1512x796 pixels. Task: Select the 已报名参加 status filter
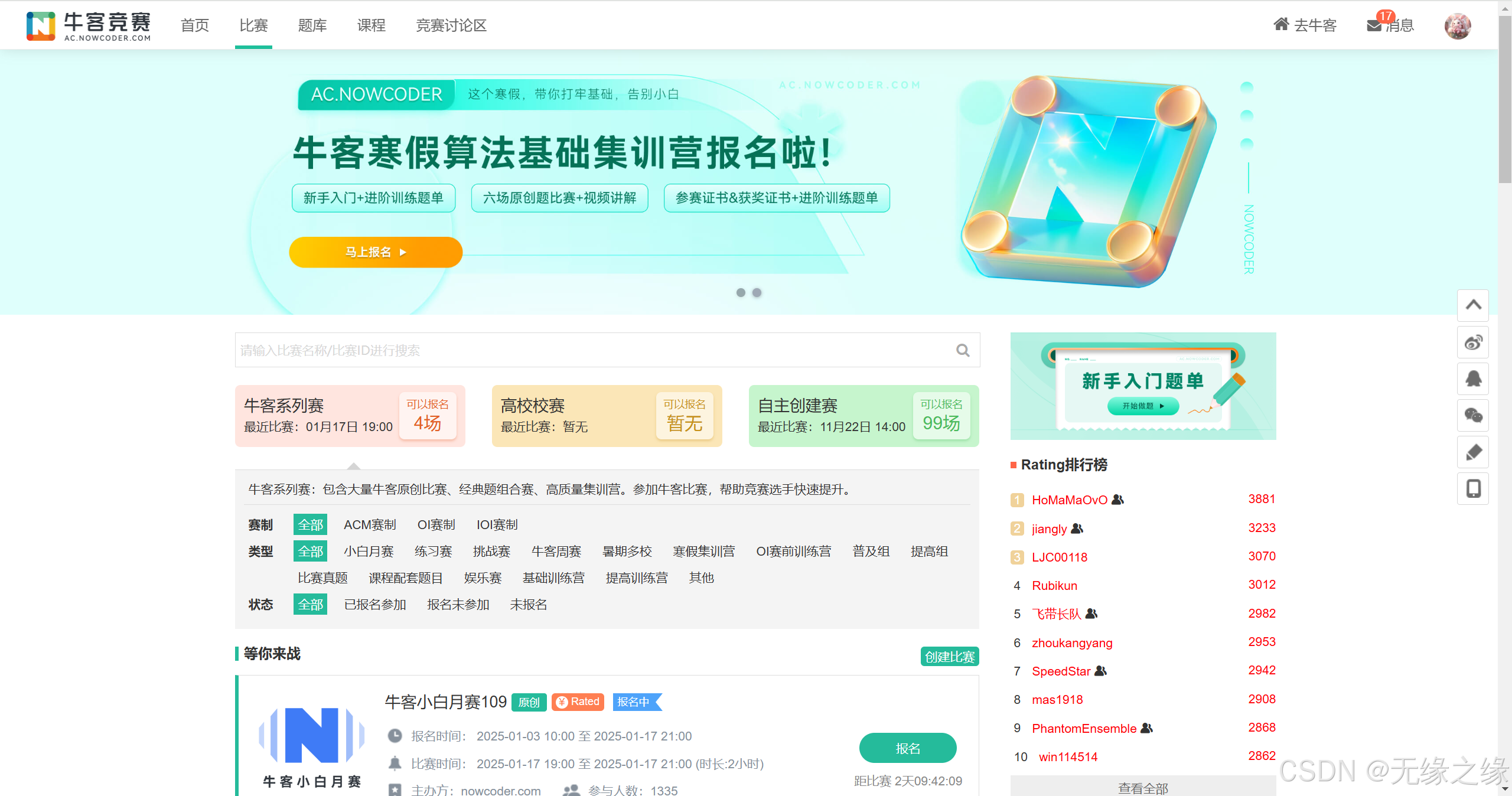point(375,604)
